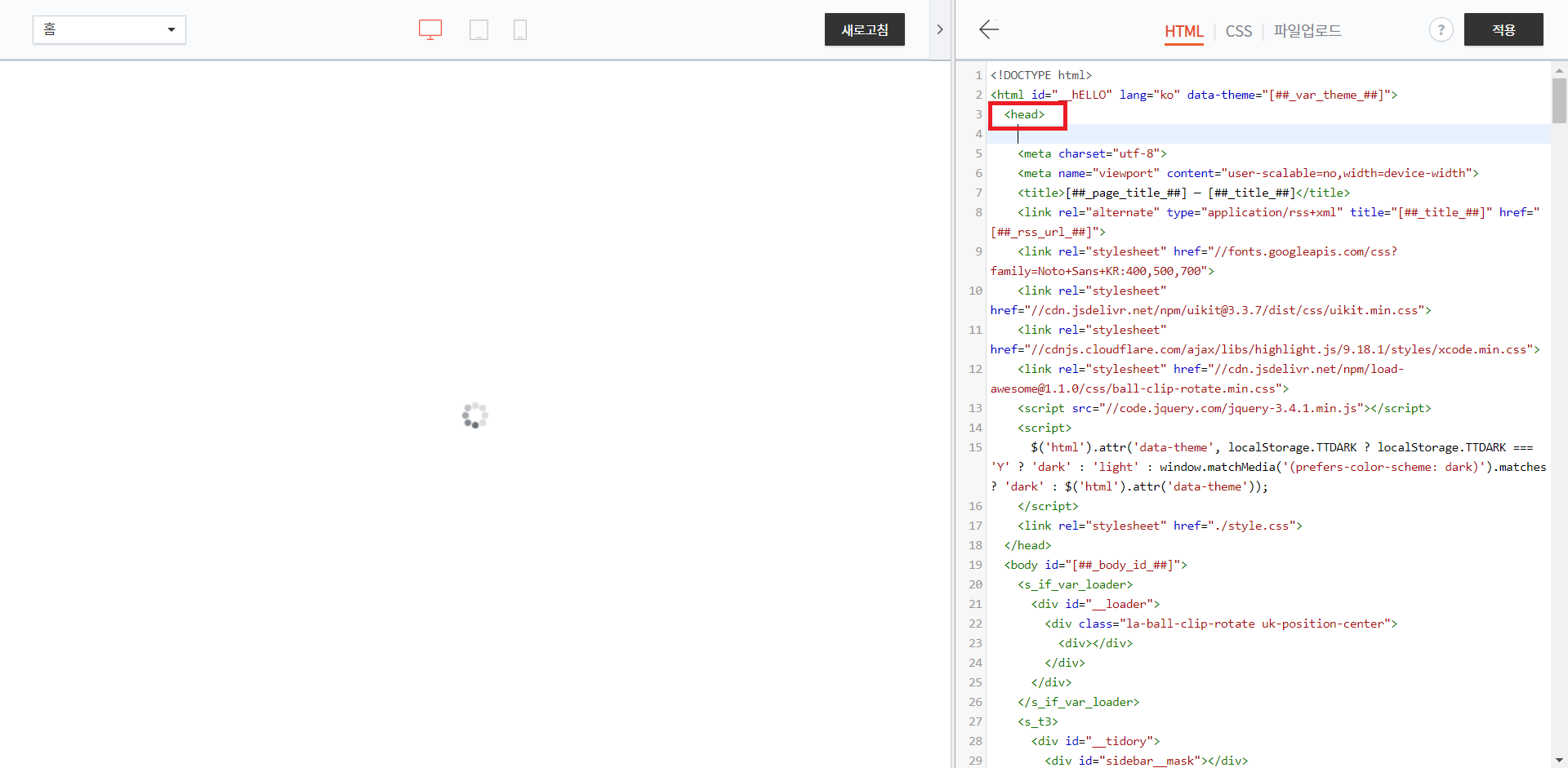Viewport: 1568px width, 768px height.
Task: Click the la-ball-clip-rotate div line
Action: click(x=1221, y=624)
